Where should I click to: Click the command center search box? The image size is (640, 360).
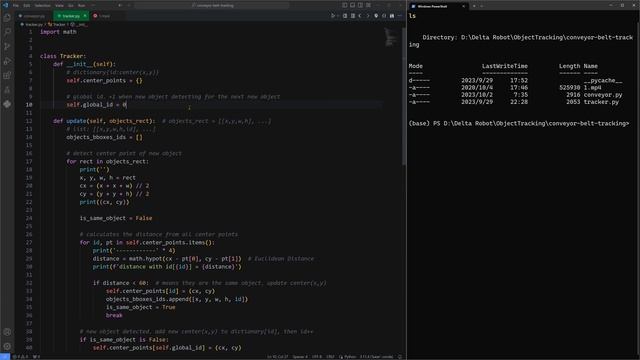(x=212, y=6)
